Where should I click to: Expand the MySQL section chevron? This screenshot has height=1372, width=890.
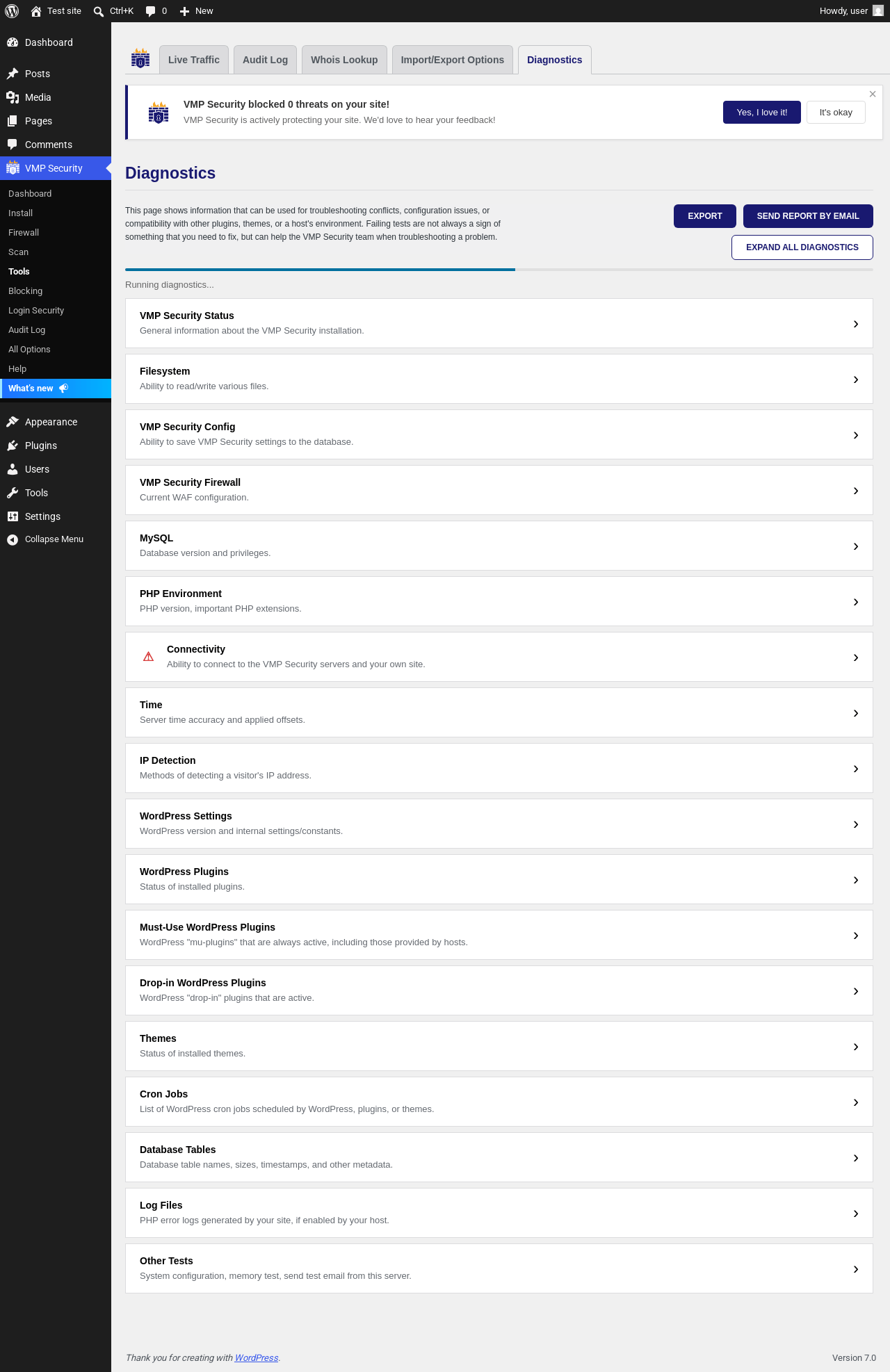coord(856,546)
